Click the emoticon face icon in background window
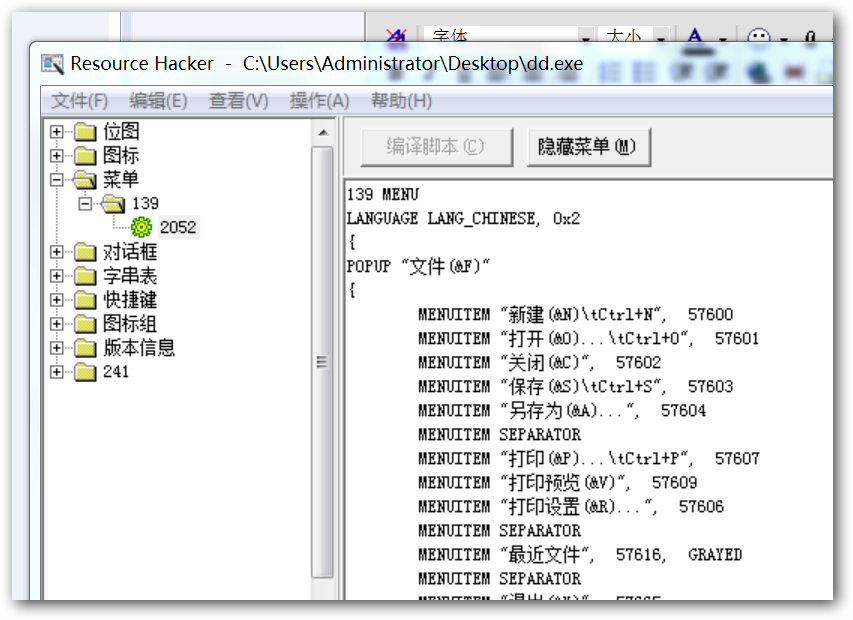The image size is (853, 620). [758, 37]
